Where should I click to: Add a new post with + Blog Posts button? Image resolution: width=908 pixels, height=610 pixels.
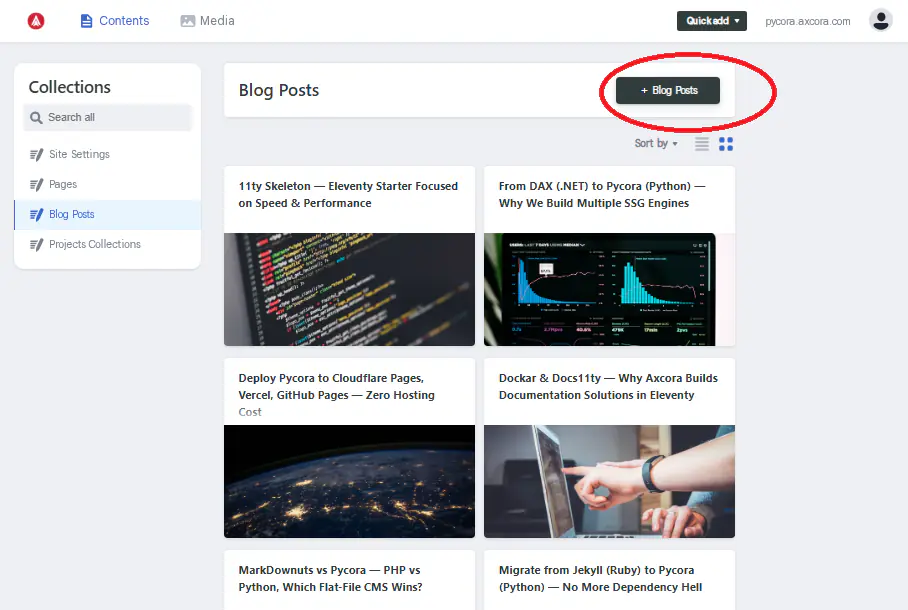click(x=668, y=90)
